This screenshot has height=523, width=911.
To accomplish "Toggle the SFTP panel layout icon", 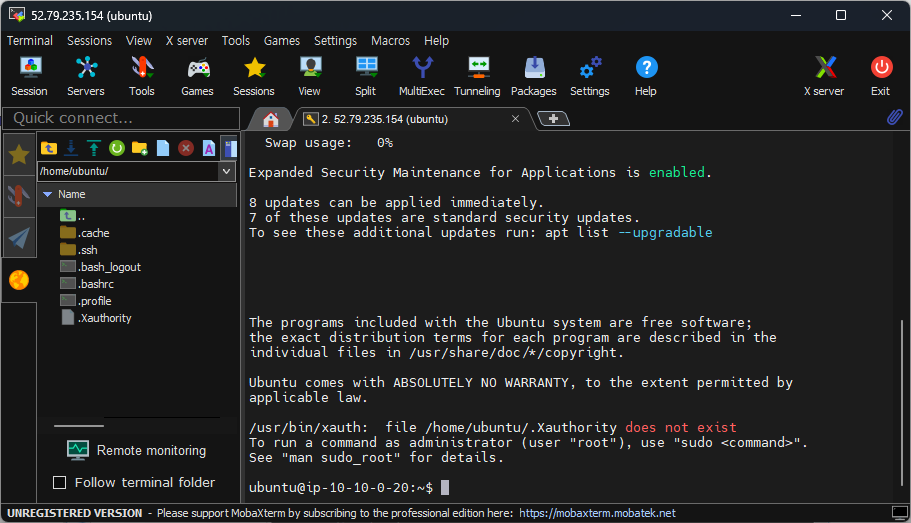I will (231, 148).
